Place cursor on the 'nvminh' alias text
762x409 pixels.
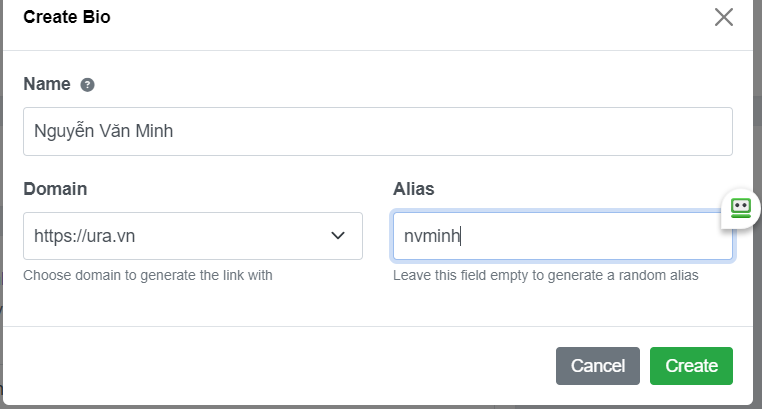tap(430, 236)
